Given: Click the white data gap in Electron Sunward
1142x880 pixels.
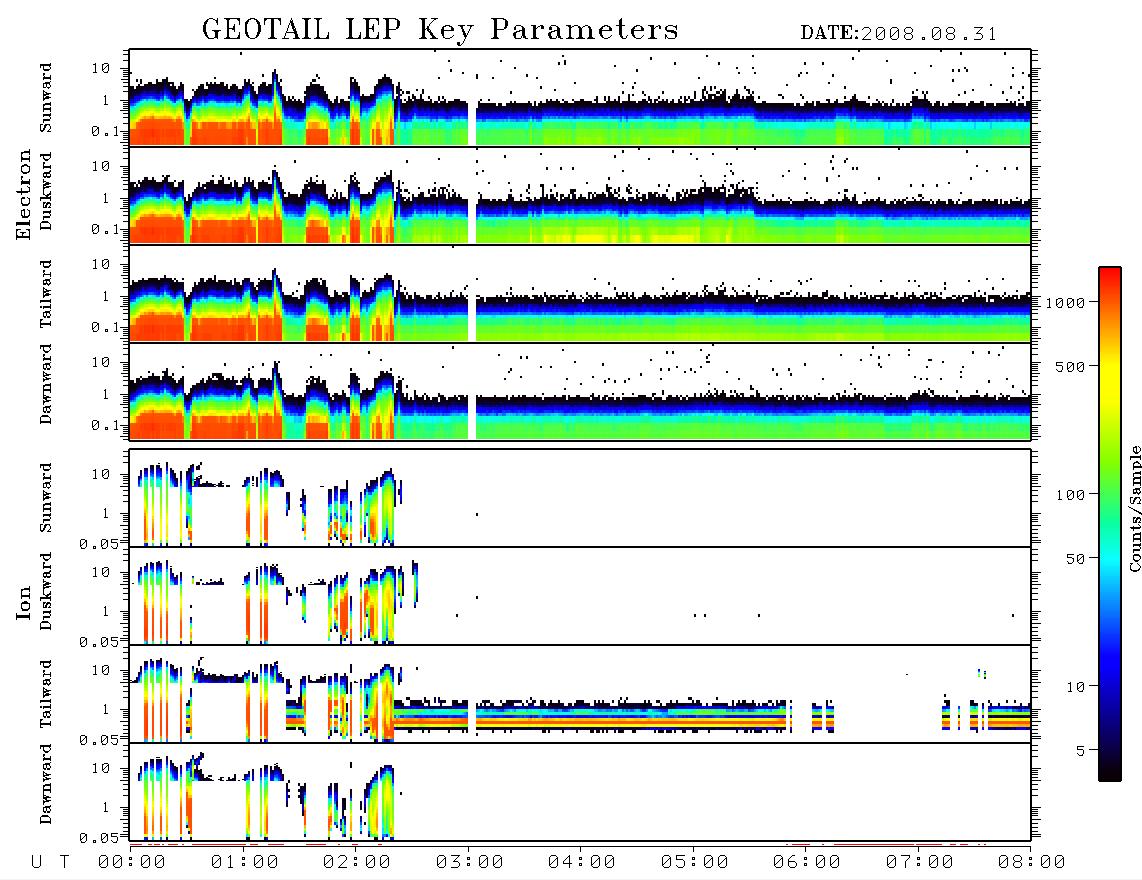Looking at the screenshot, I should pyautogui.click(x=472, y=124).
